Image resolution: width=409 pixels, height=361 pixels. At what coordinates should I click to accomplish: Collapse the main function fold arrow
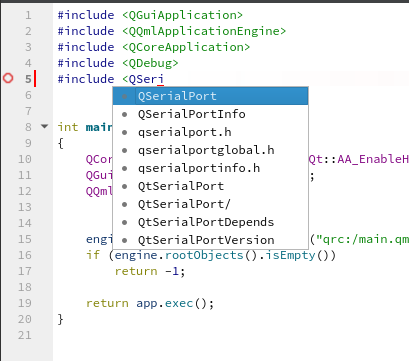(44, 126)
